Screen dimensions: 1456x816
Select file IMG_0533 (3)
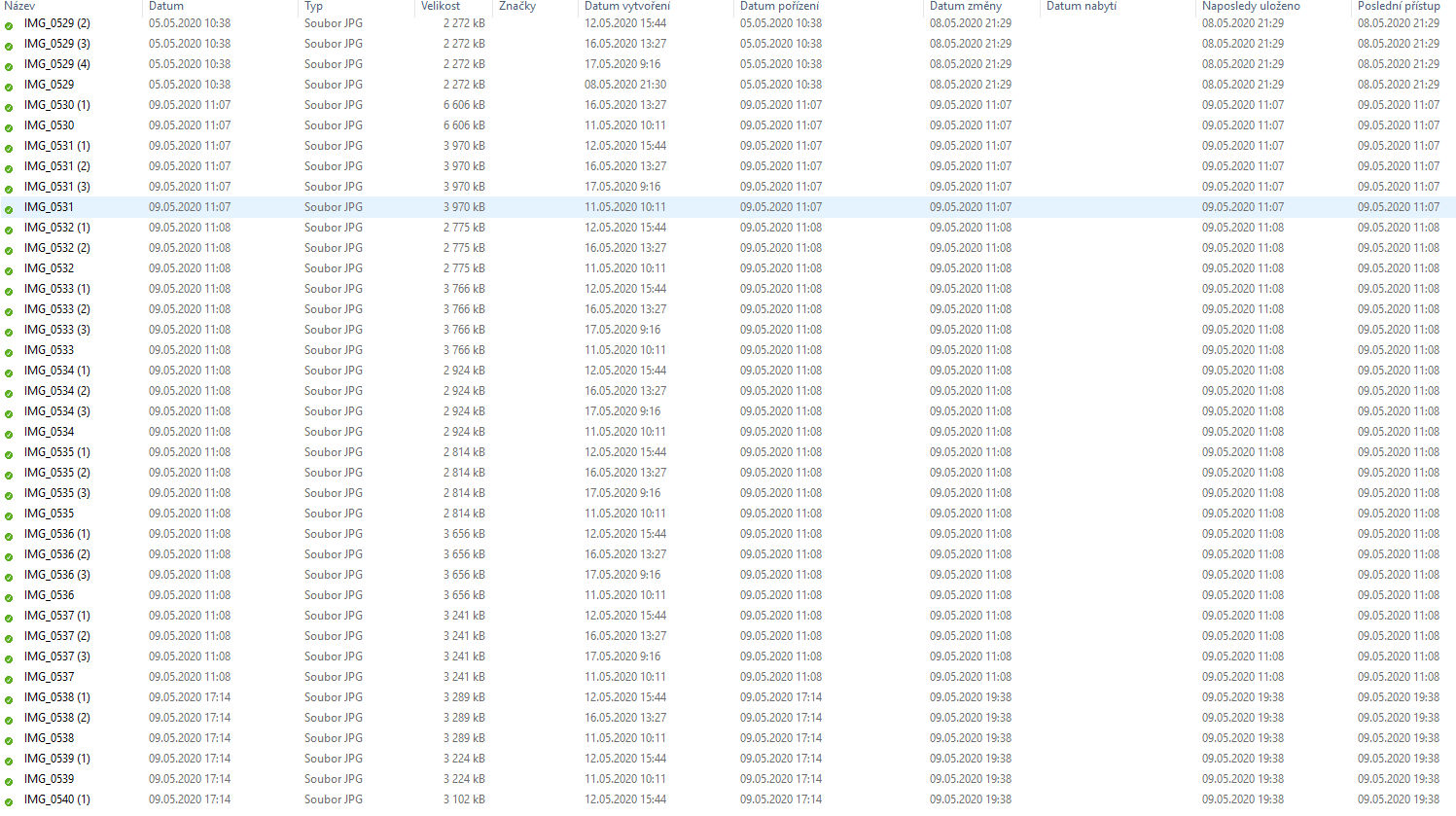pos(56,330)
